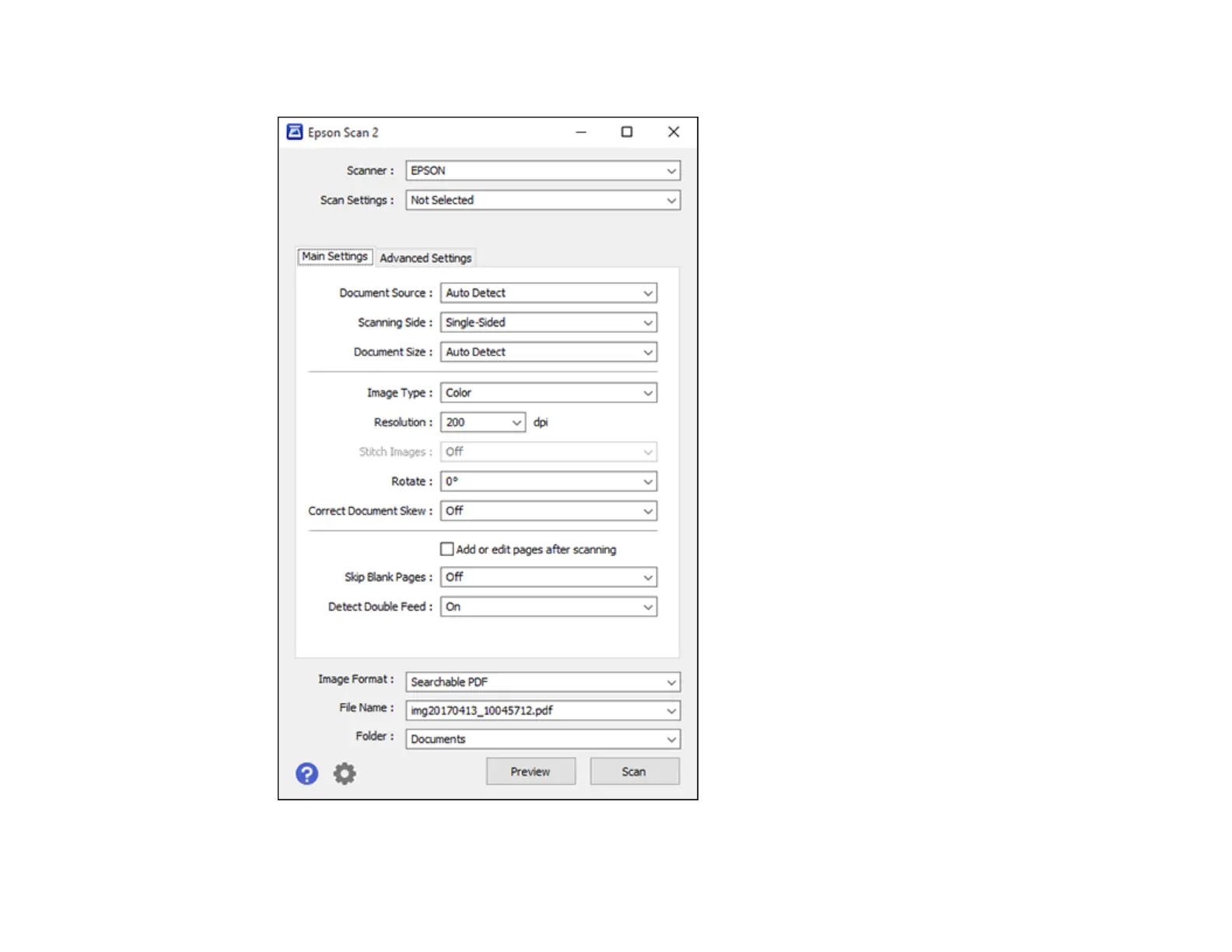Expand the Scanning Side dropdown
The width and height of the screenshot is (1232, 952).
[548, 323]
